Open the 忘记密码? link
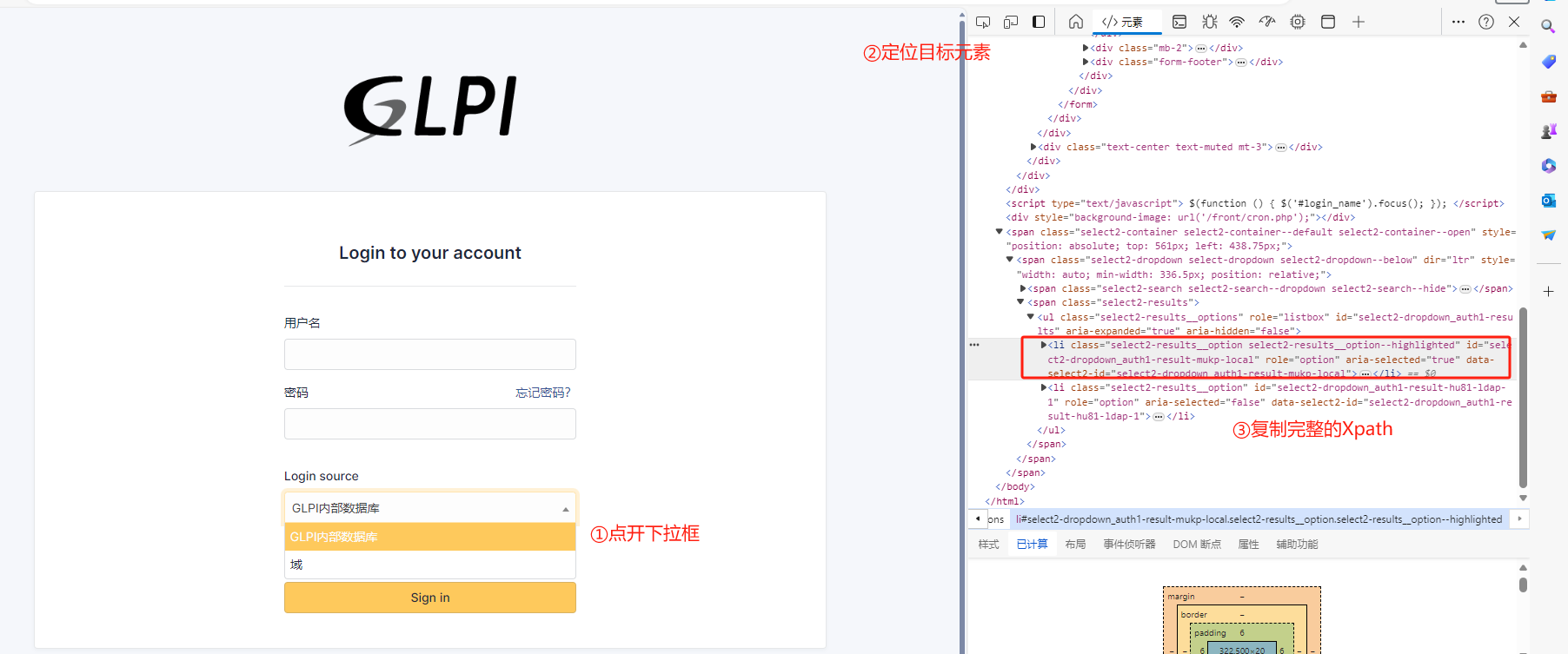This screenshot has width=1568, height=654. (543, 393)
